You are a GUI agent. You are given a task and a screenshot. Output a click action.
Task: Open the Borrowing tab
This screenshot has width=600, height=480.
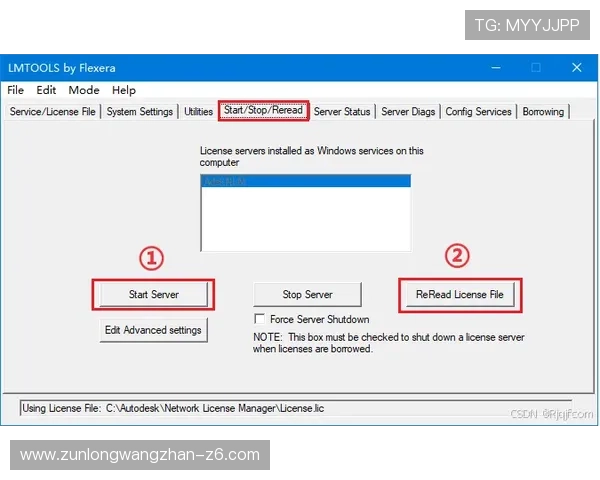pos(543,112)
